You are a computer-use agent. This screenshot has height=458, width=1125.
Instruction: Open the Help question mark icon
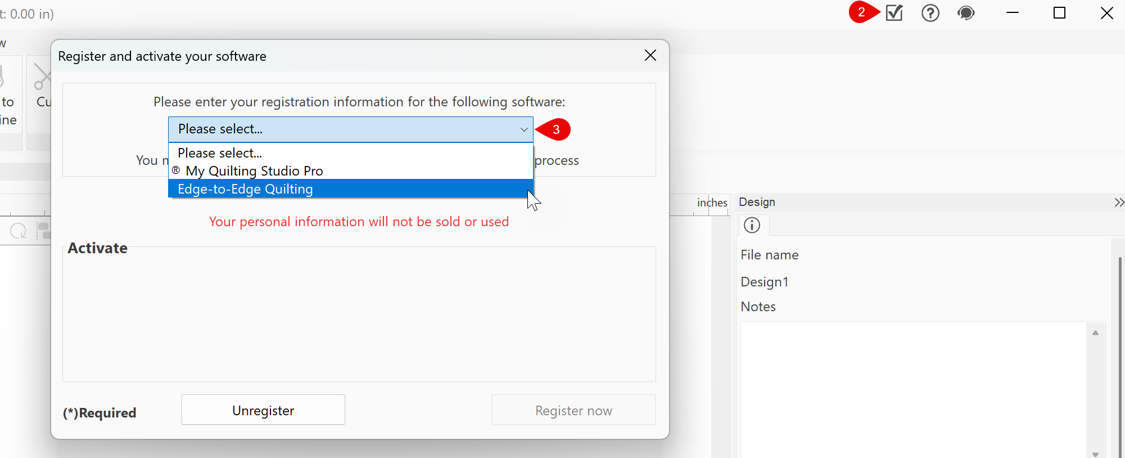click(x=930, y=13)
